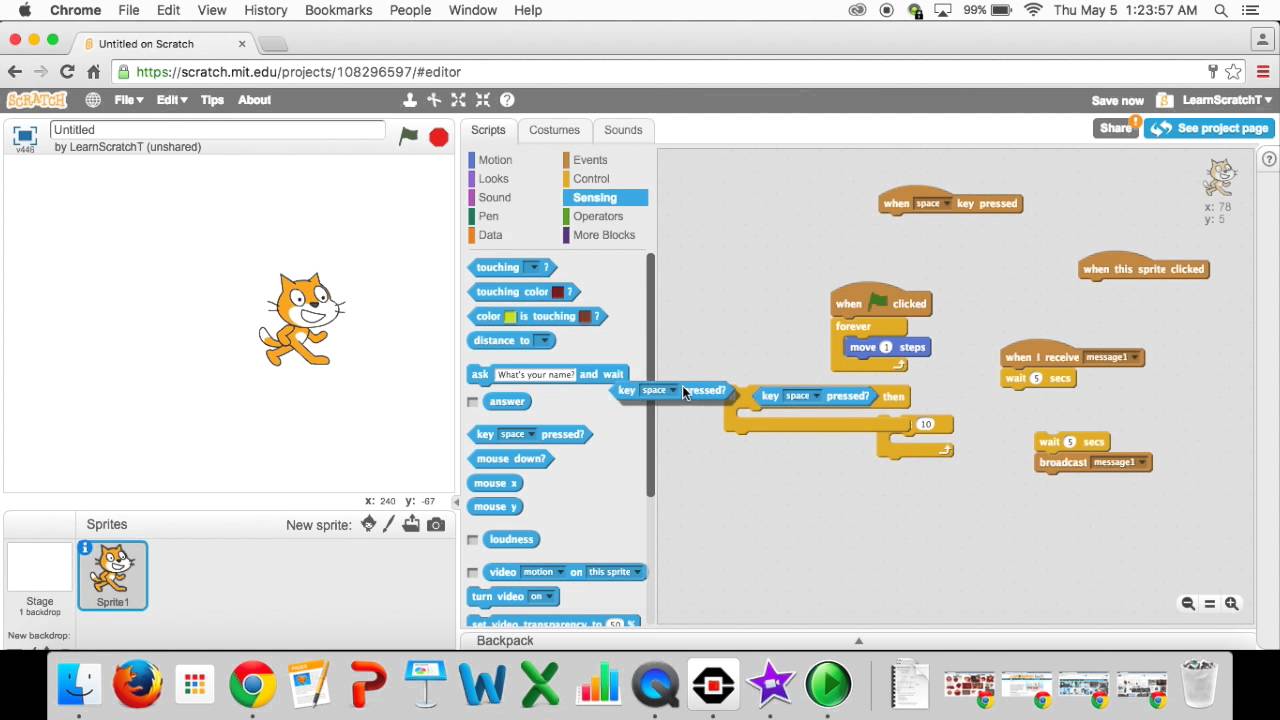
Task: Upload sprite from file icon
Action: 411,524
